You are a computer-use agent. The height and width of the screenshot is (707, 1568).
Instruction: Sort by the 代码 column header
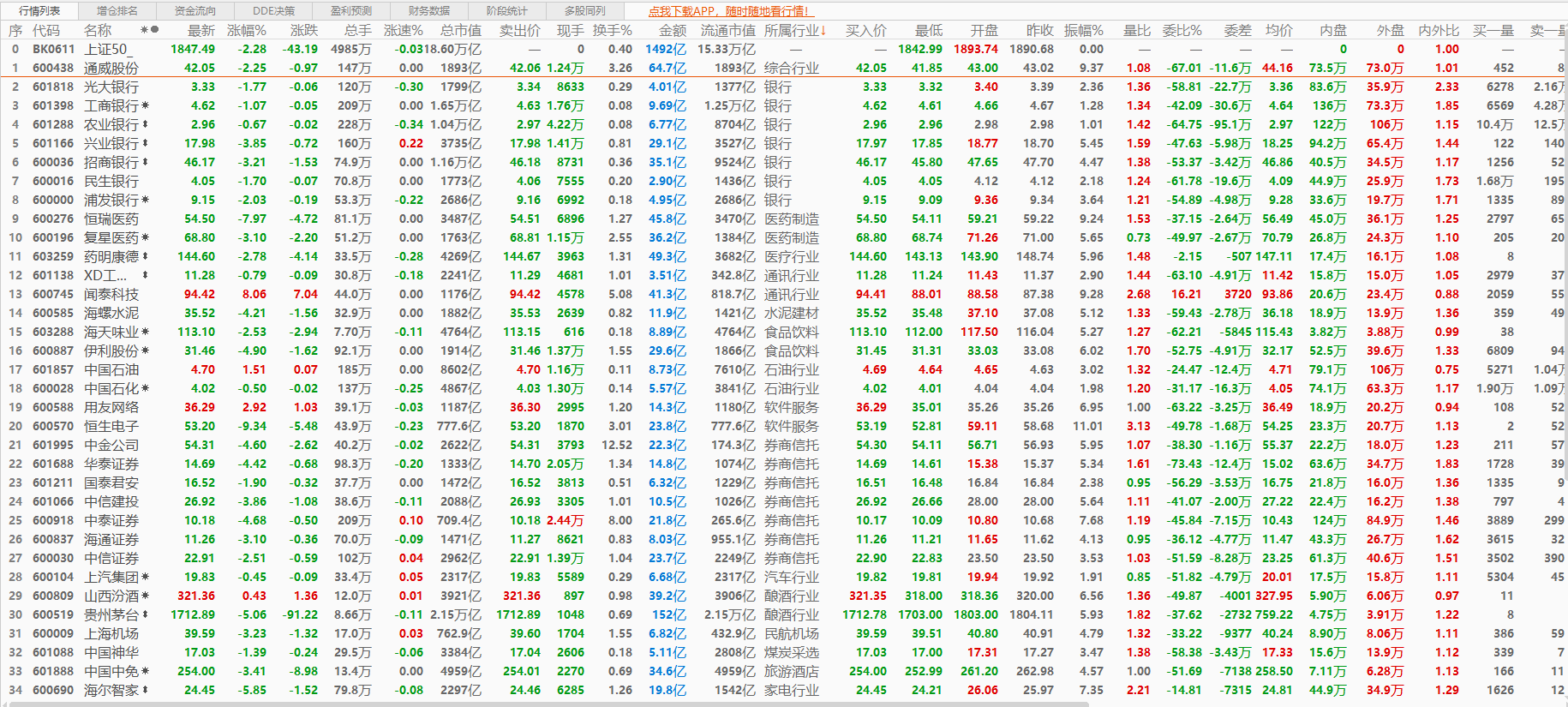(x=46, y=30)
